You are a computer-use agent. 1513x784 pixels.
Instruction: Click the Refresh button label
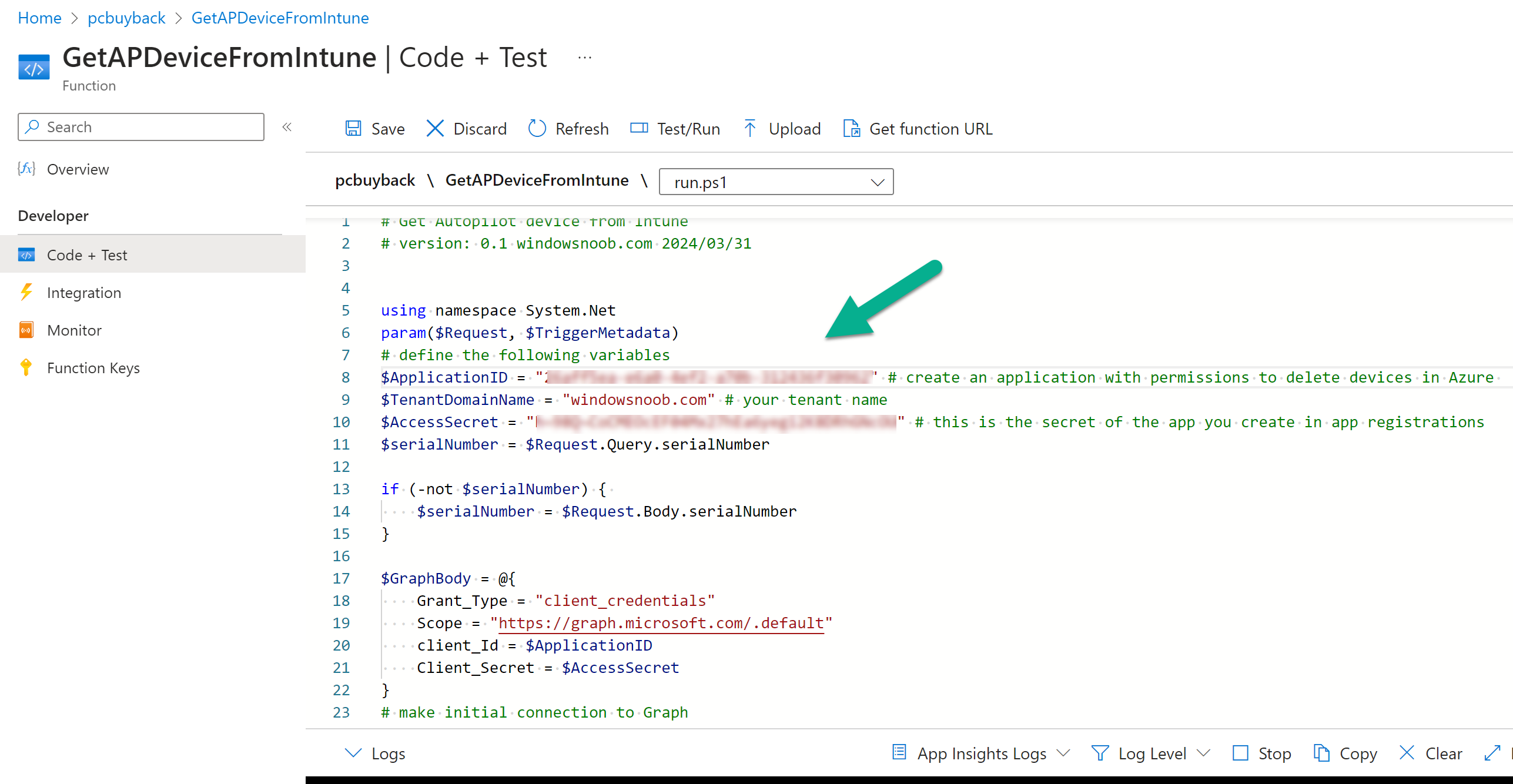pyautogui.click(x=582, y=129)
